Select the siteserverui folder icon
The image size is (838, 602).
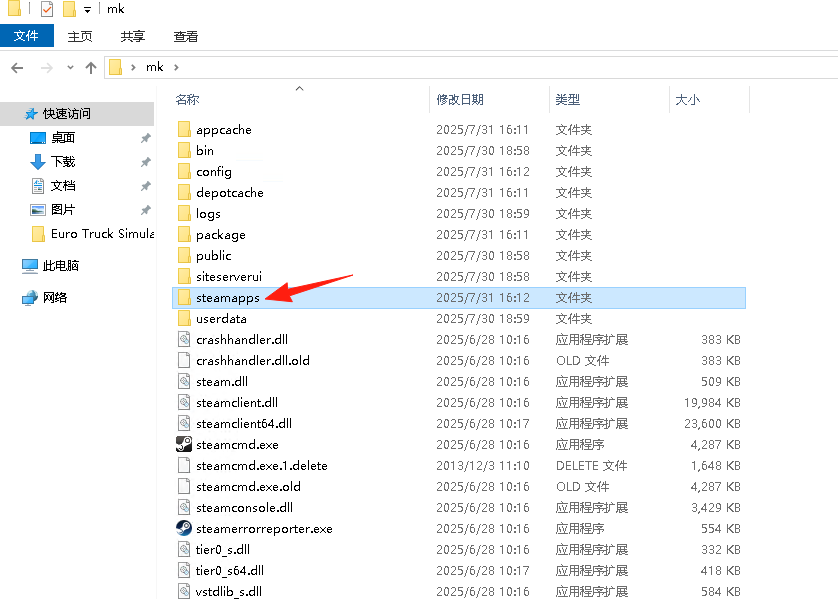click(184, 276)
